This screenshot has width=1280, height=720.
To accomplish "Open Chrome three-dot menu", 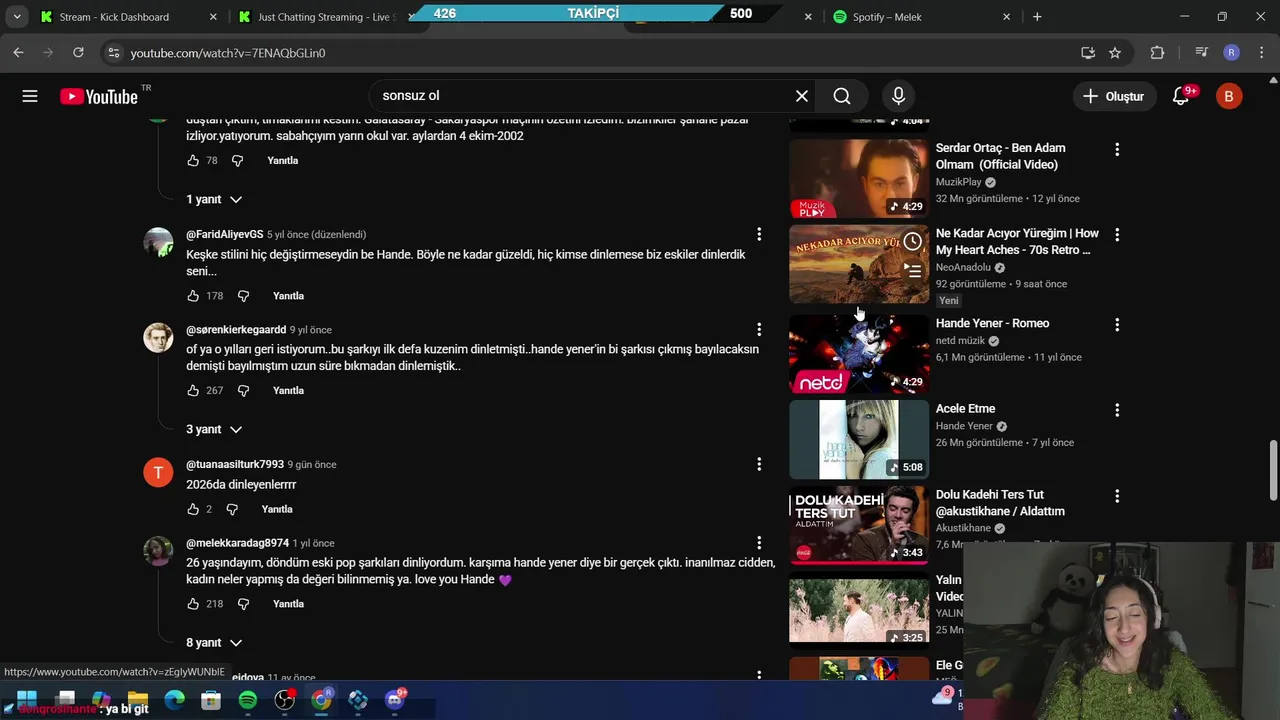I will (x=1260, y=53).
